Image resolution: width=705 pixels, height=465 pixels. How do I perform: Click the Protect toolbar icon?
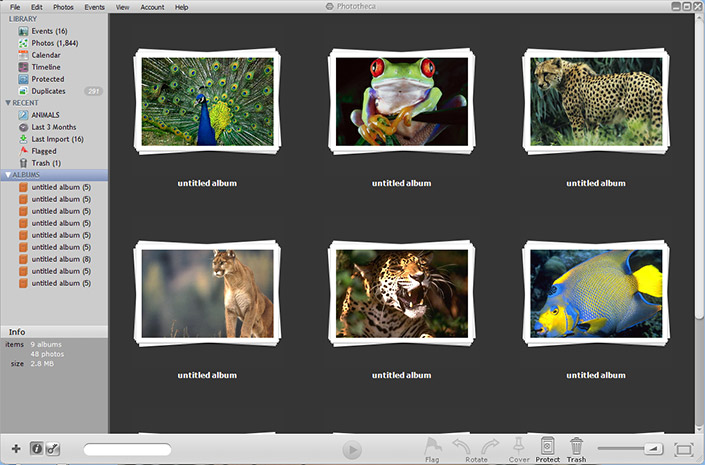pos(547,449)
